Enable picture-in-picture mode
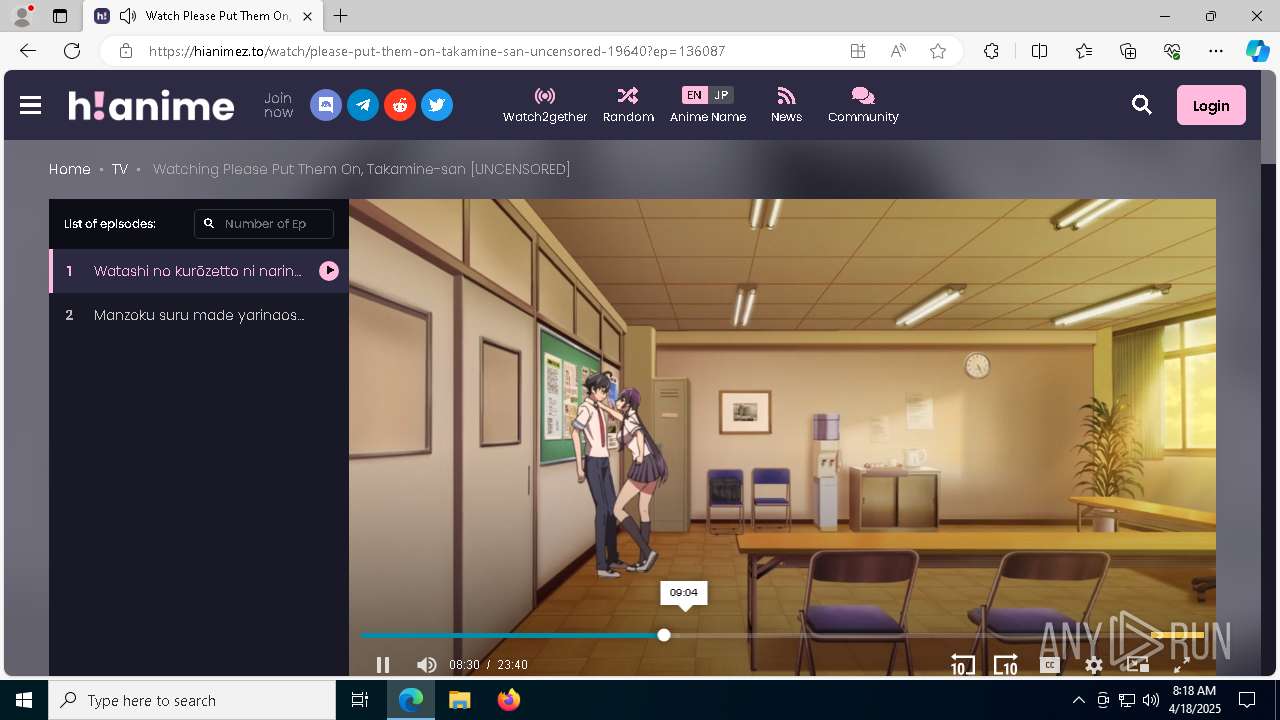The height and width of the screenshot is (720, 1280). pyautogui.click(x=1138, y=664)
